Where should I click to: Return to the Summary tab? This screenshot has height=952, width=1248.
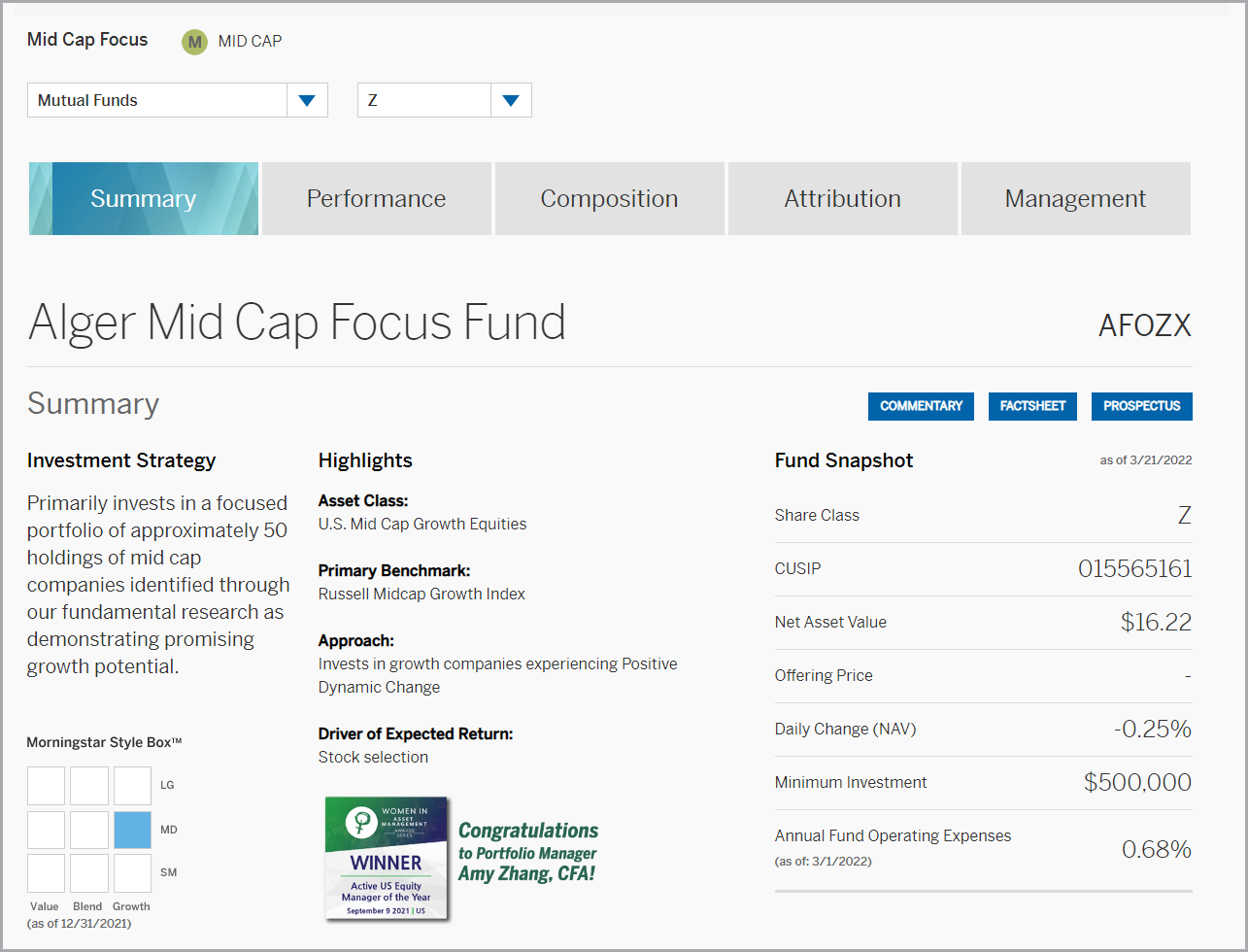point(143,198)
